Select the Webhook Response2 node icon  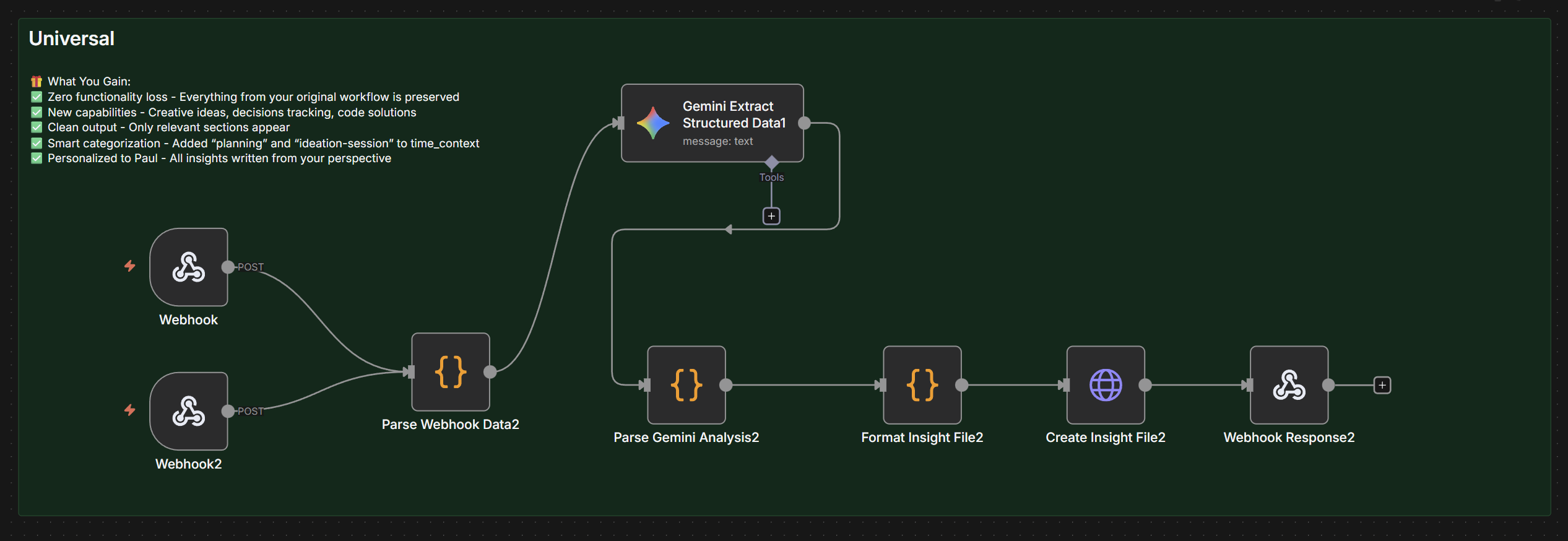1289,385
